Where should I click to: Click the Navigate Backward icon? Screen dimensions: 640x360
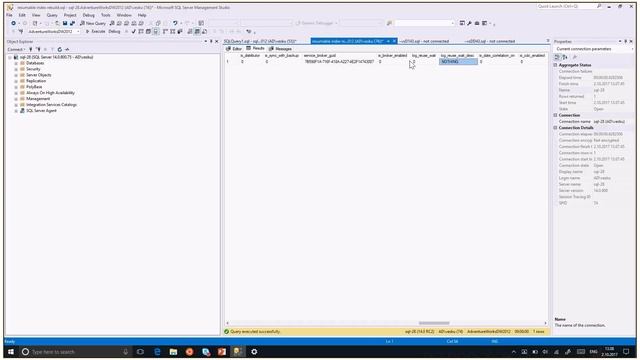13,23
